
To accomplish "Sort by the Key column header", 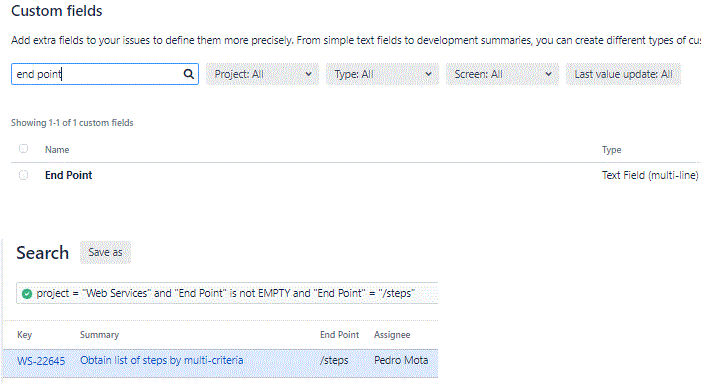I will [x=25, y=335].
